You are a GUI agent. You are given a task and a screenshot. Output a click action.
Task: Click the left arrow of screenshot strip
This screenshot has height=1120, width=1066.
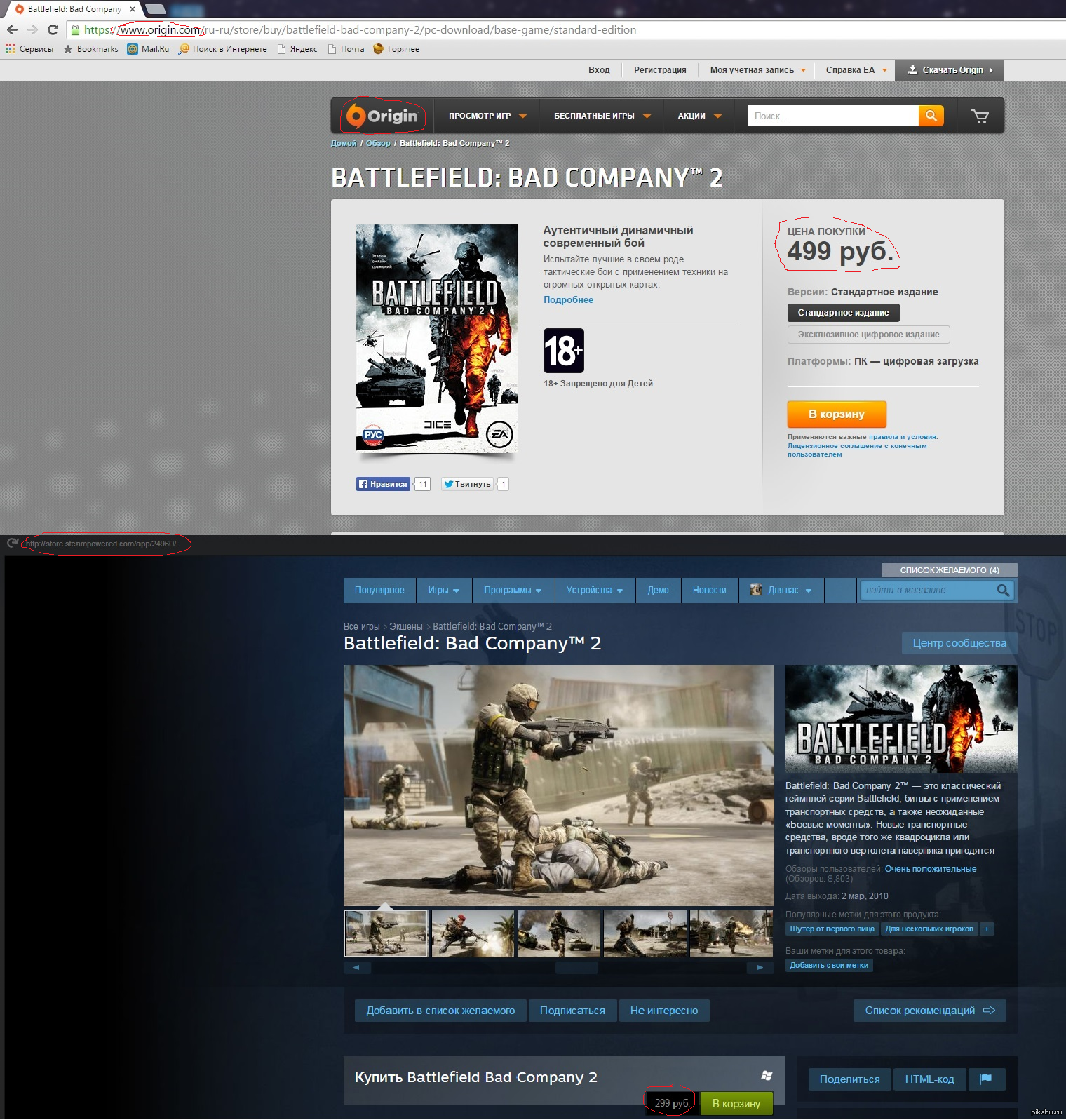pyautogui.click(x=356, y=967)
